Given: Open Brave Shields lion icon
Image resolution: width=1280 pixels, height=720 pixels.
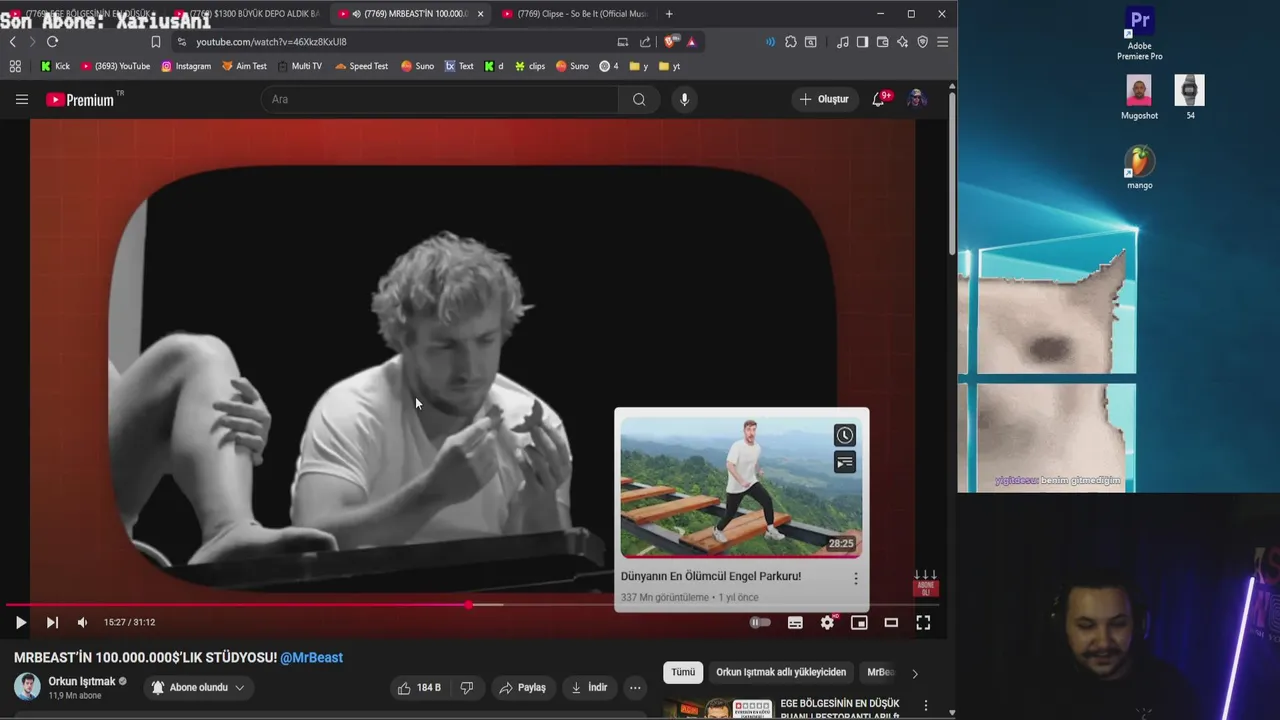Looking at the screenshot, I should click(670, 41).
